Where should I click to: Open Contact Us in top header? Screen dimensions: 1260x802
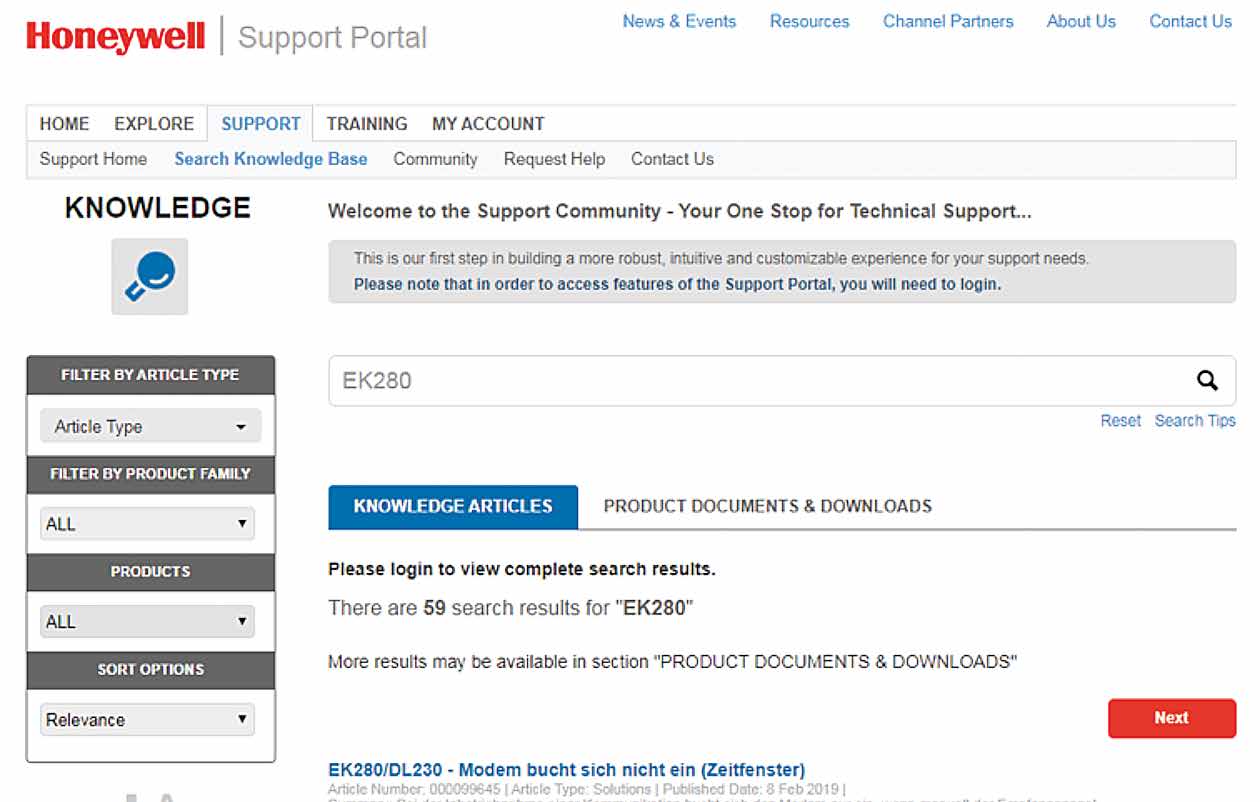click(1190, 21)
